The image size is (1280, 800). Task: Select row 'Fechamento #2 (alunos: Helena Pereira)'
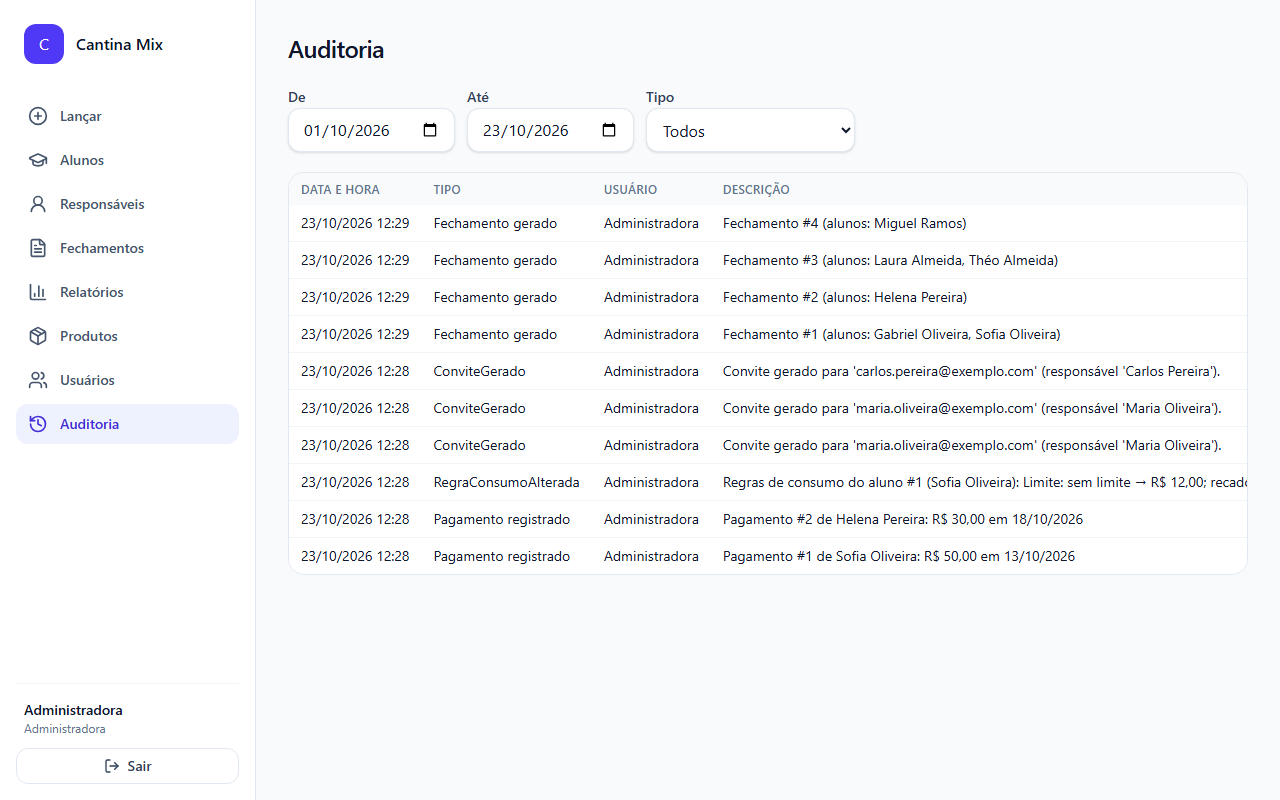[768, 297]
